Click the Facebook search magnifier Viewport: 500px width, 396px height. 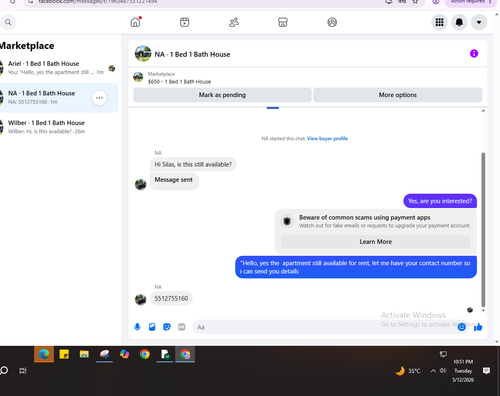(8, 22)
